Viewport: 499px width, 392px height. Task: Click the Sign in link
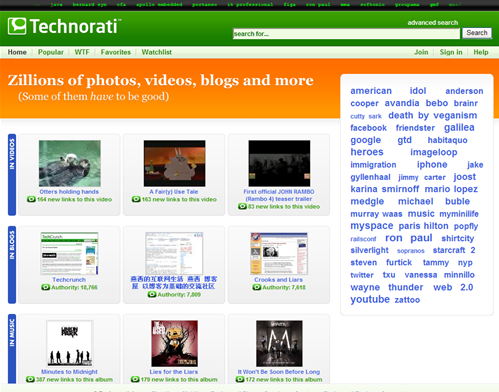tap(451, 52)
